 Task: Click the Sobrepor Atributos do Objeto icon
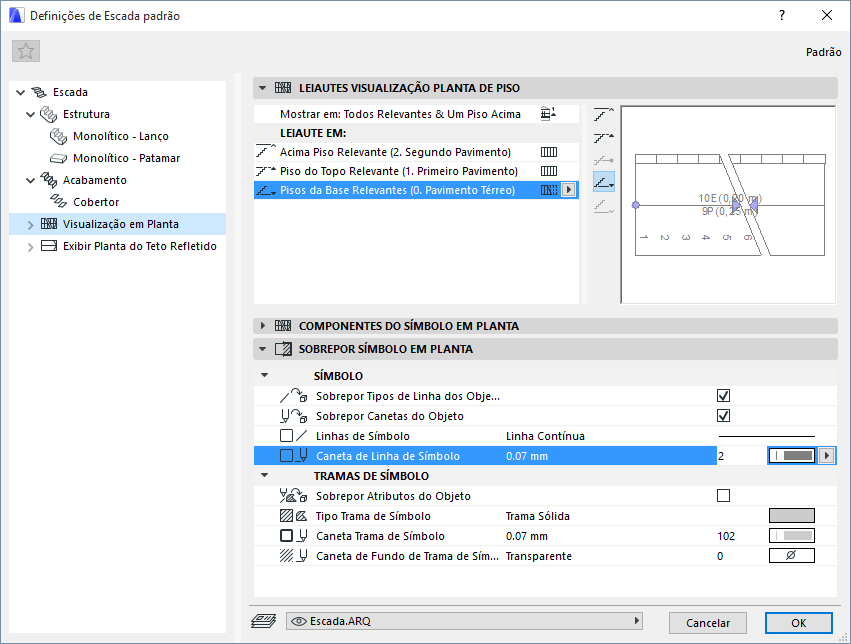[294, 496]
